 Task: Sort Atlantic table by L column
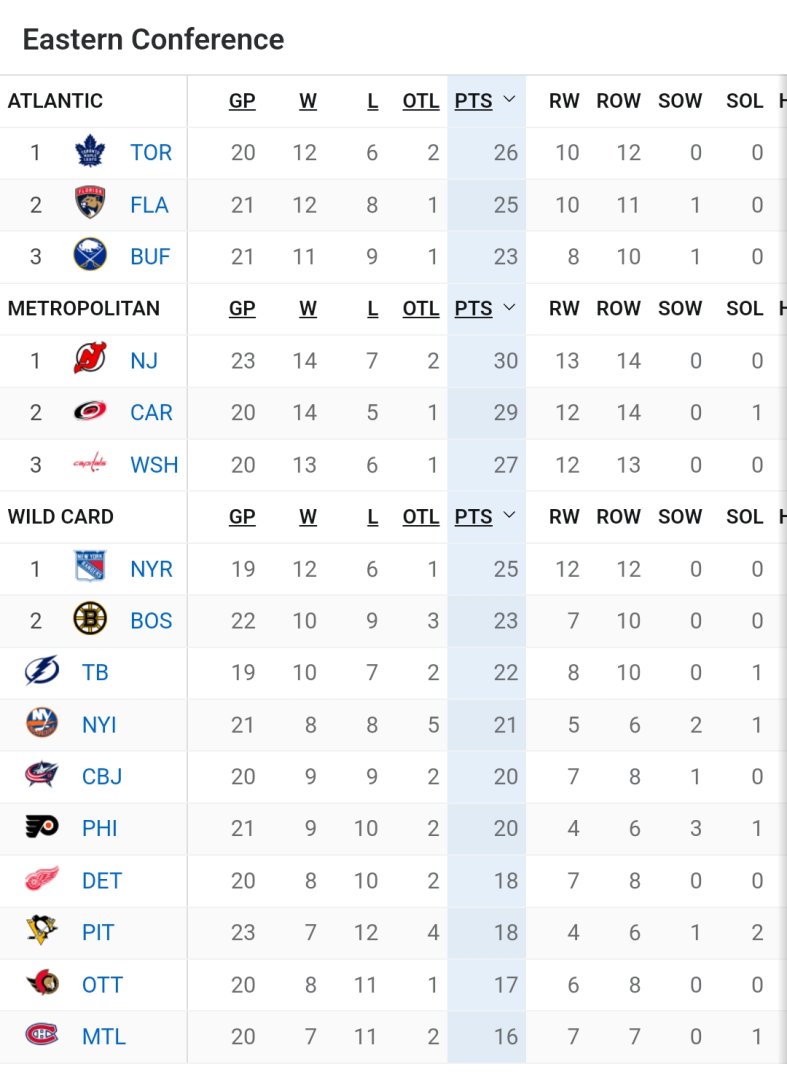[x=372, y=101]
